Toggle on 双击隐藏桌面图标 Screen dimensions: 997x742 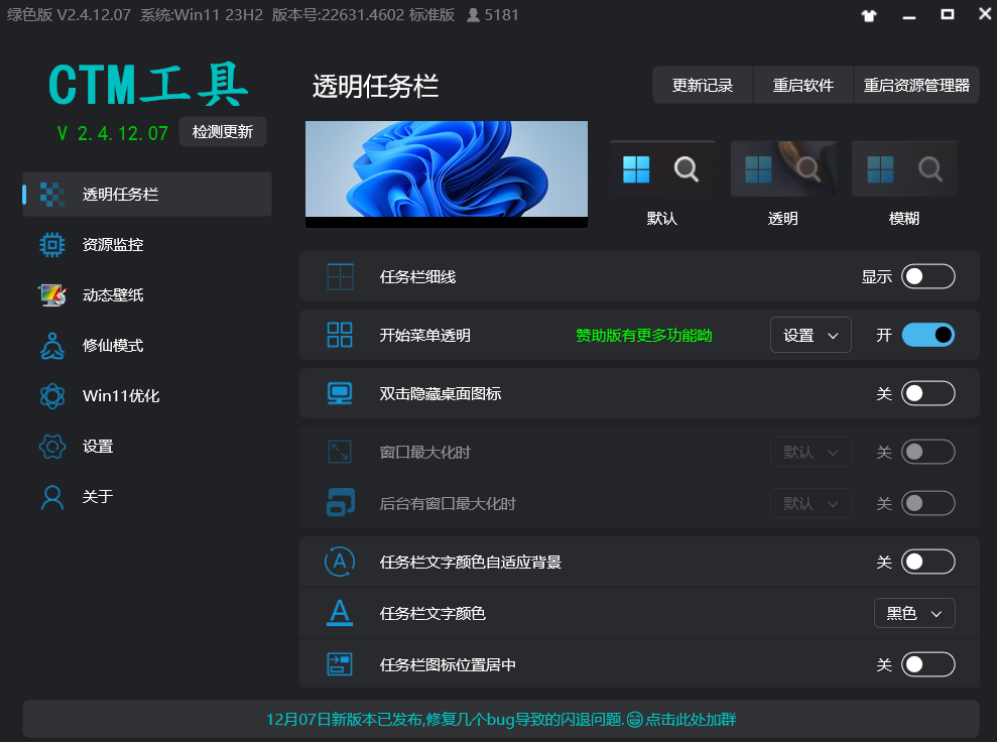[x=928, y=393]
